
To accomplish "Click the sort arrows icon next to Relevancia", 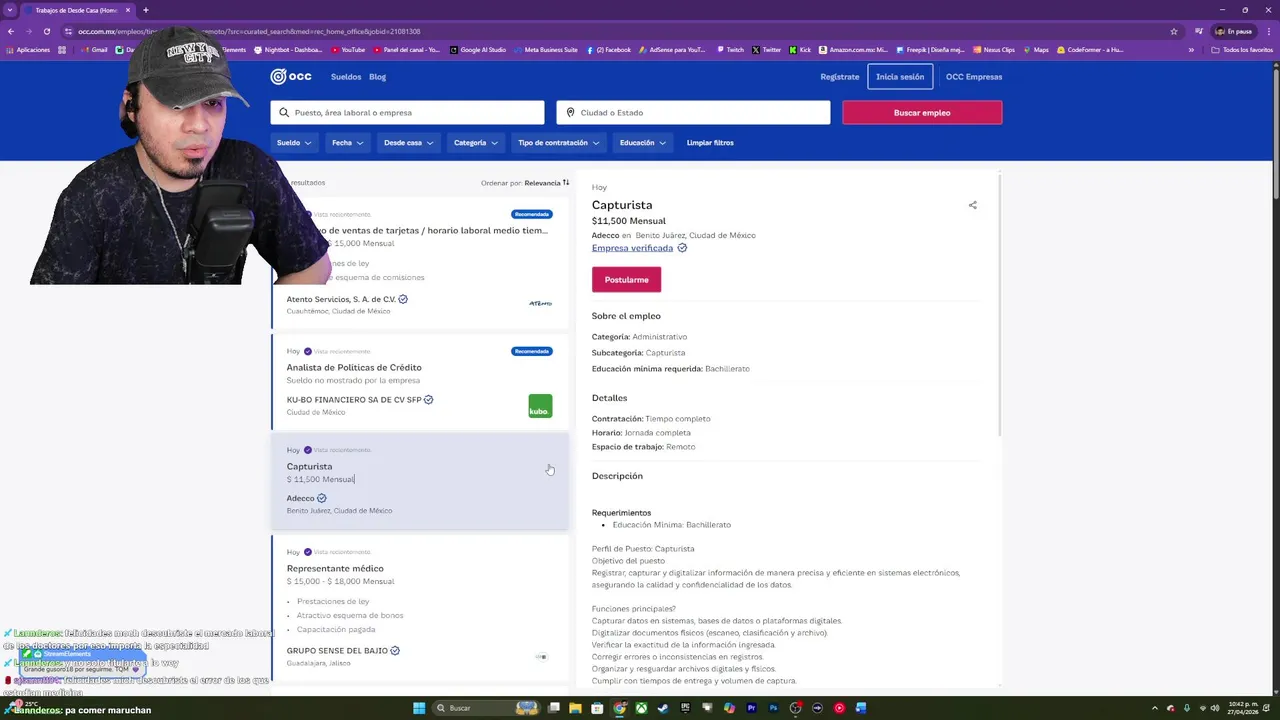I will click(x=566, y=183).
